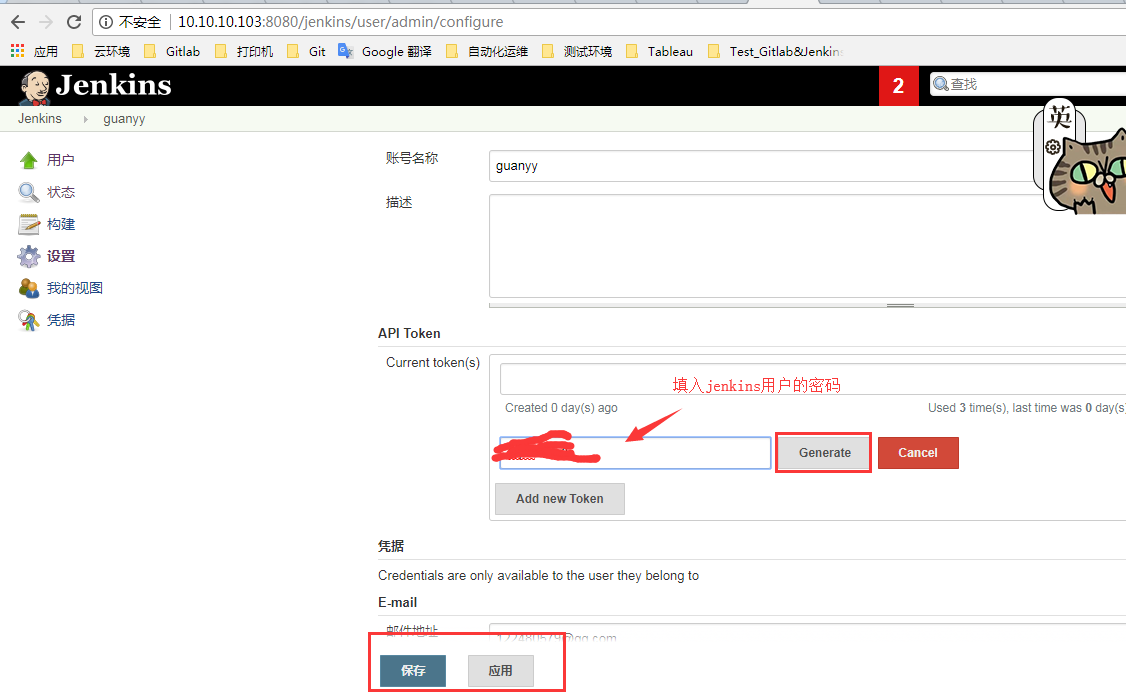The image size is (1126, 697).
Task: Click the red notification badge showing 2
Action: click(x=898, y=86)
